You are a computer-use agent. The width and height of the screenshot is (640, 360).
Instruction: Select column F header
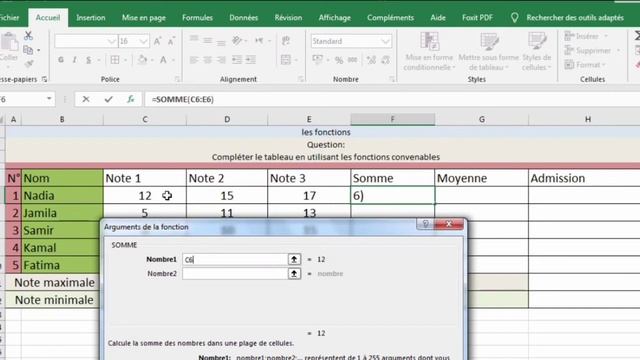393,119
